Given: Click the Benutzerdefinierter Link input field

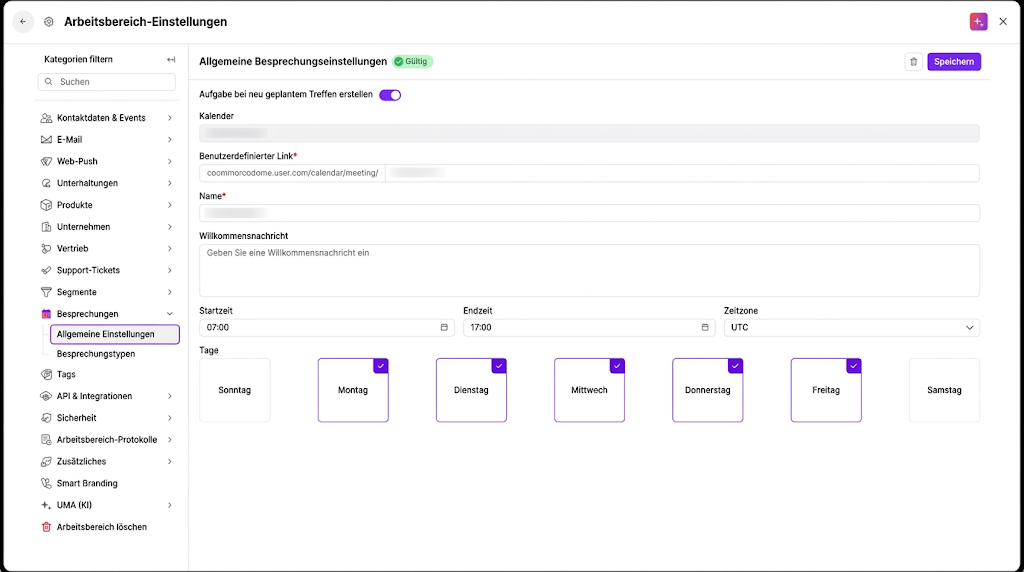Looking at the screenshot, I should pos(682,173).
